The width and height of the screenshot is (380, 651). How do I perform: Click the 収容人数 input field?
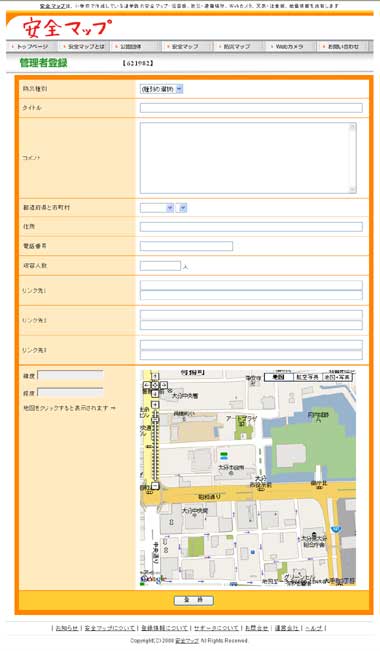[x=160, y=266]
